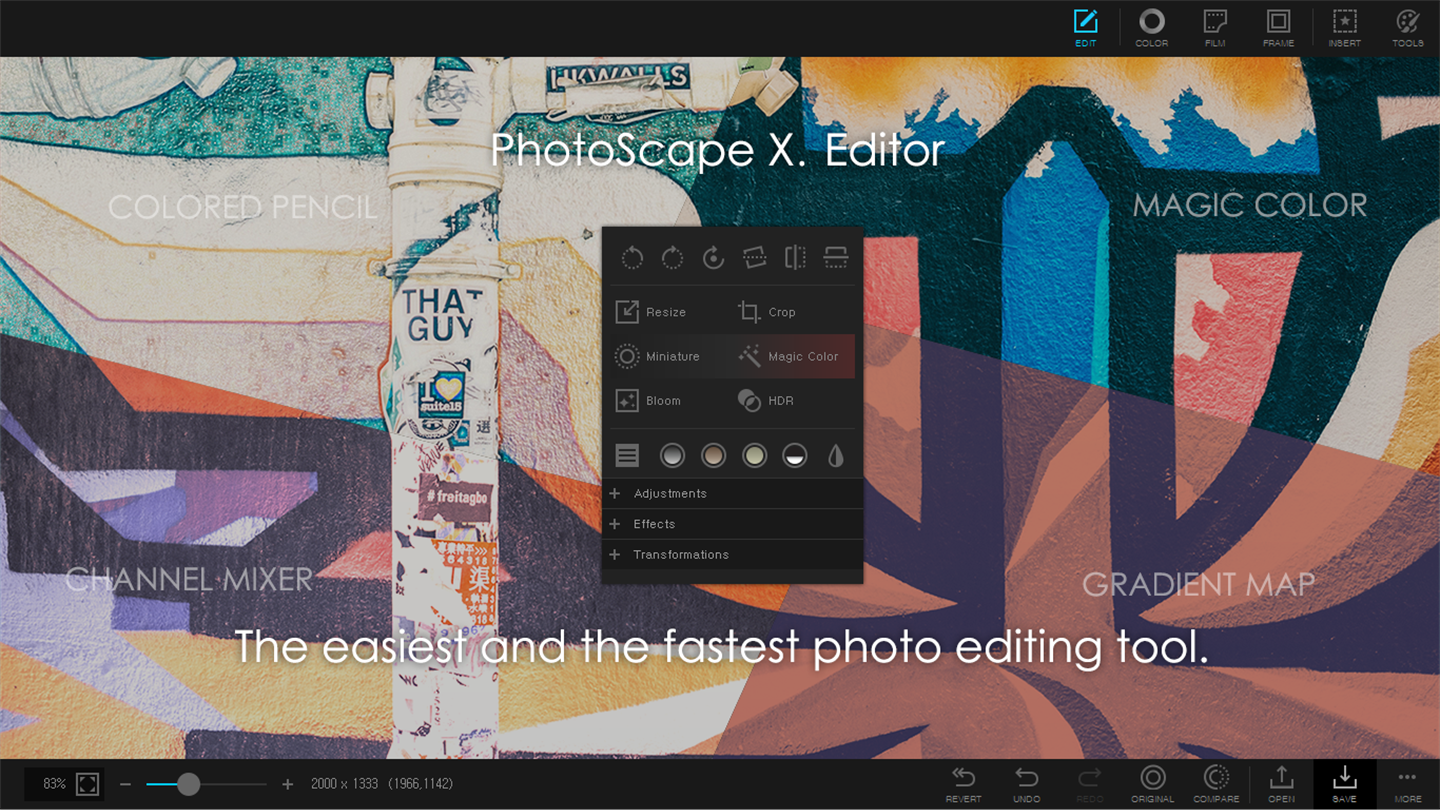Image resolution: width=1440 pixels, height=810 pixels.
Task: Select the Insert tab icon
Action: (1344, 28)
